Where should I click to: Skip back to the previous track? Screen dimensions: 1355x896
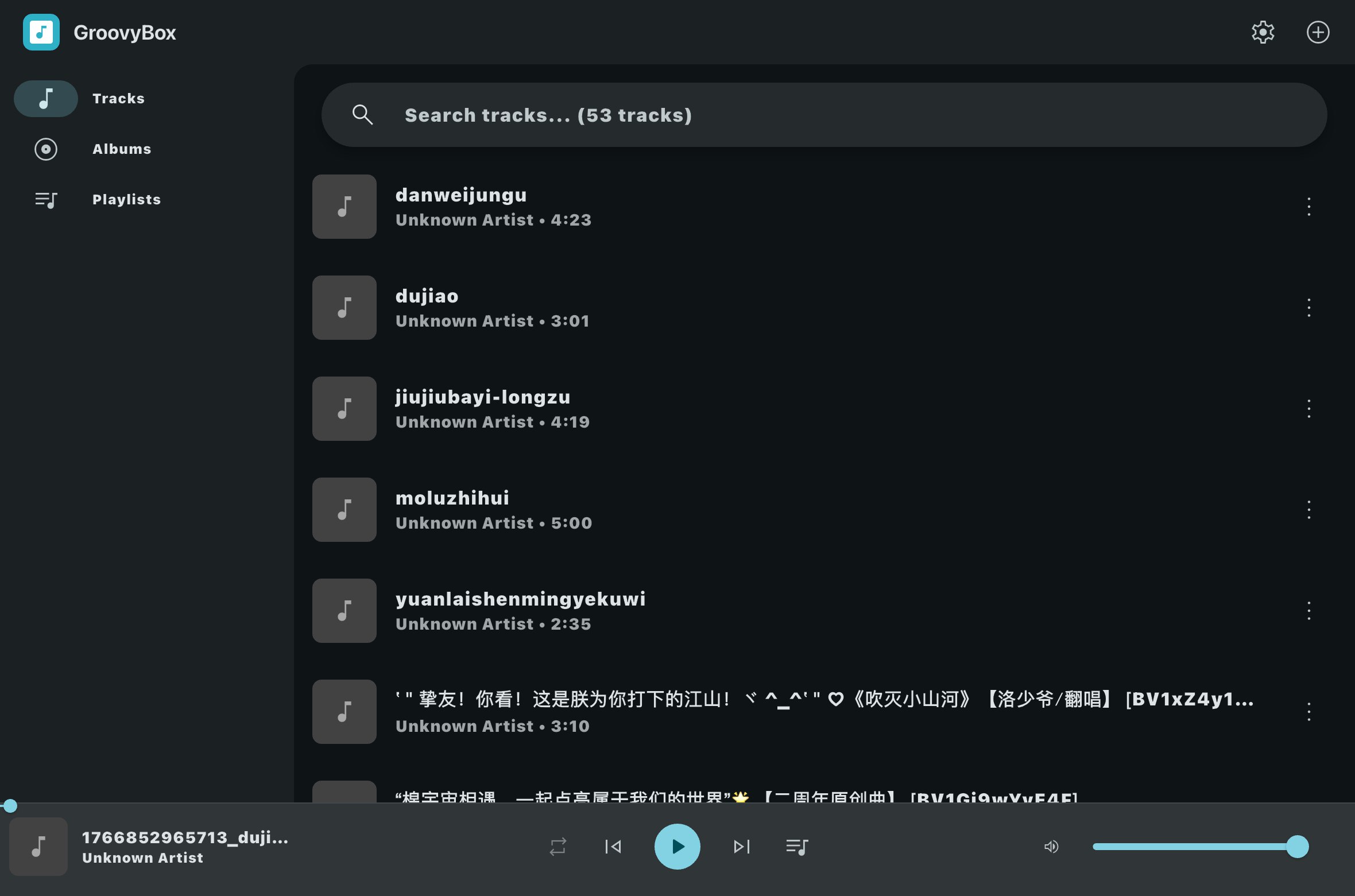(613, 846)
